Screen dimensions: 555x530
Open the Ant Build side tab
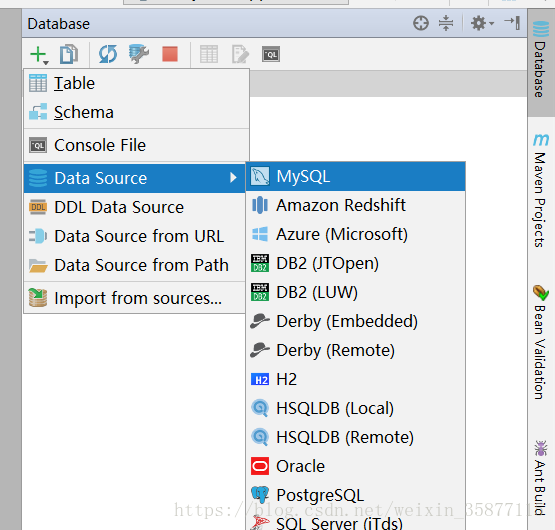540,478
